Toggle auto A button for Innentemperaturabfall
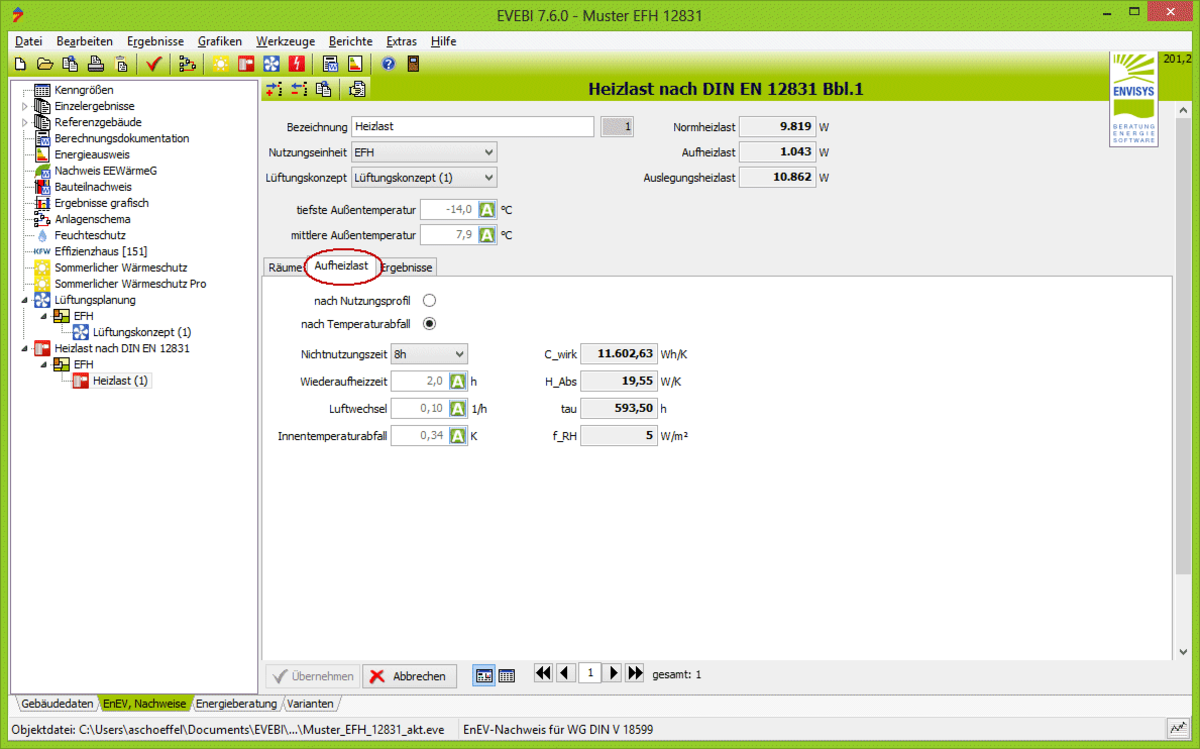The height and width of the screenshot is (749, 1200). (457, 435)
